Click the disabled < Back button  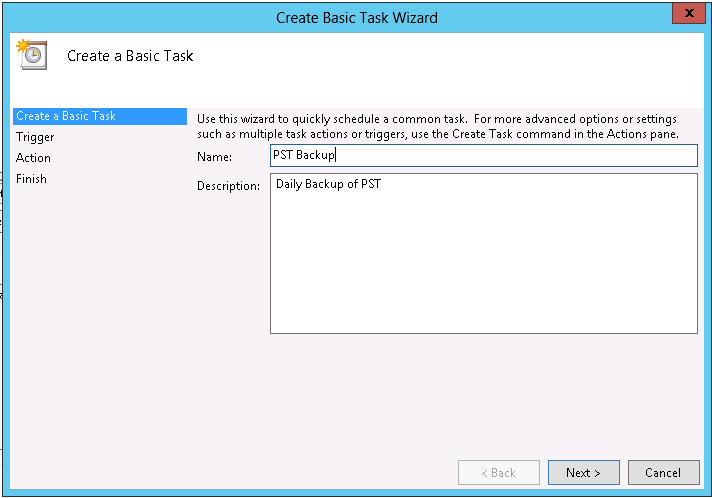pos(499,473)
